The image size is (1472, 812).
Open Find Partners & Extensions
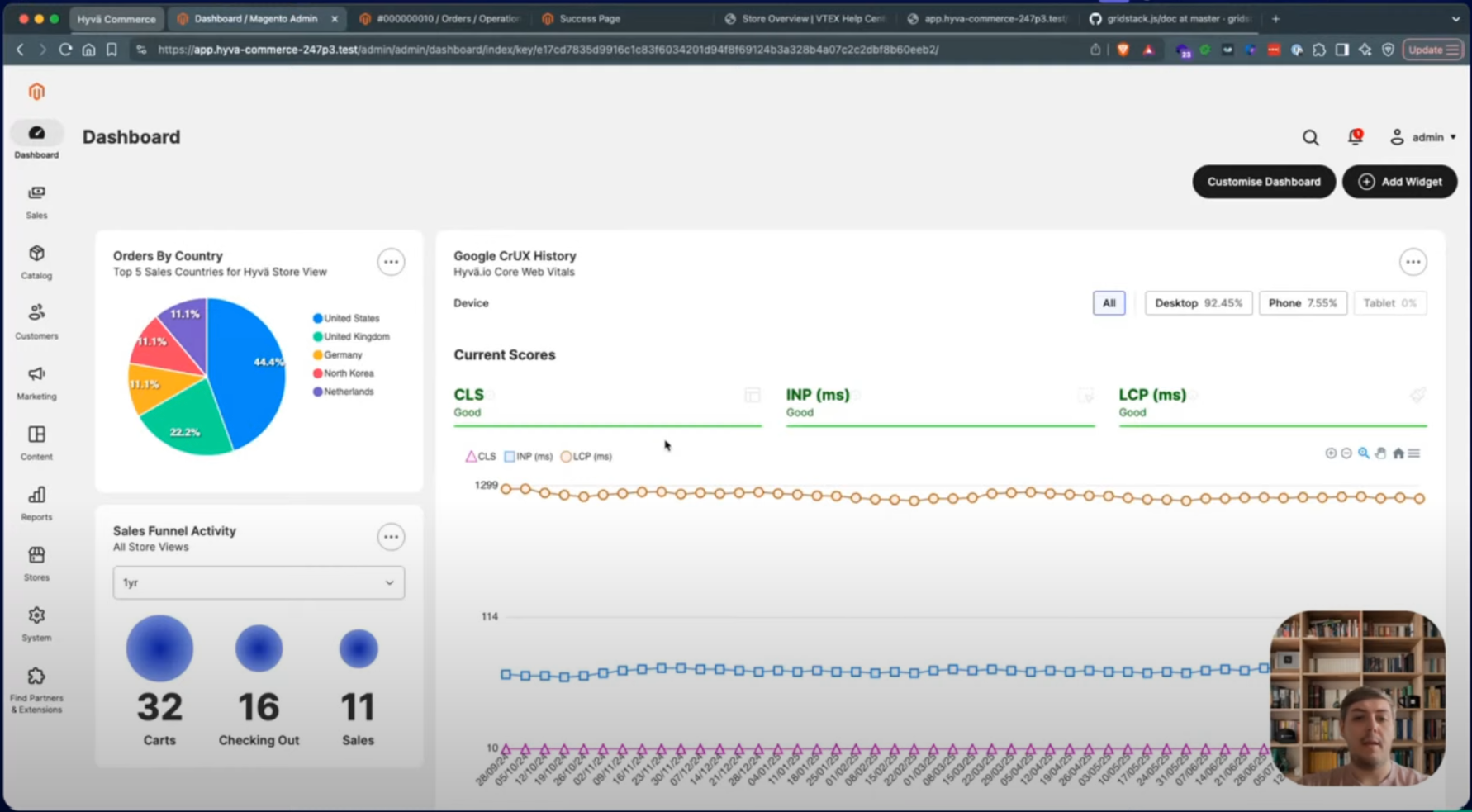[36, 691]
